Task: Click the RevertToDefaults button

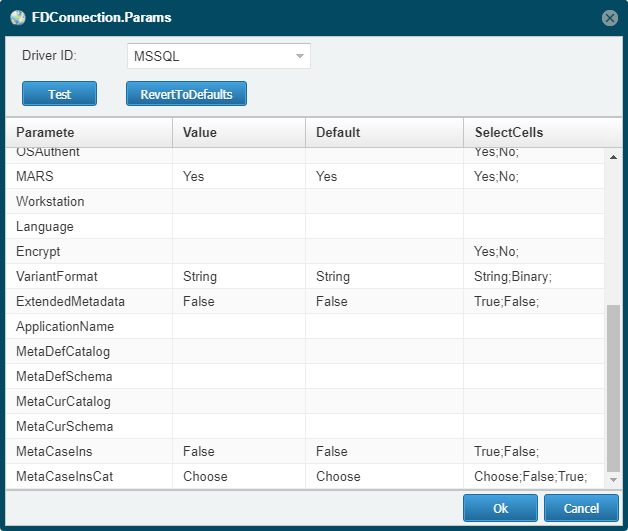Action: pyautogui.click(x=186, y=94)
